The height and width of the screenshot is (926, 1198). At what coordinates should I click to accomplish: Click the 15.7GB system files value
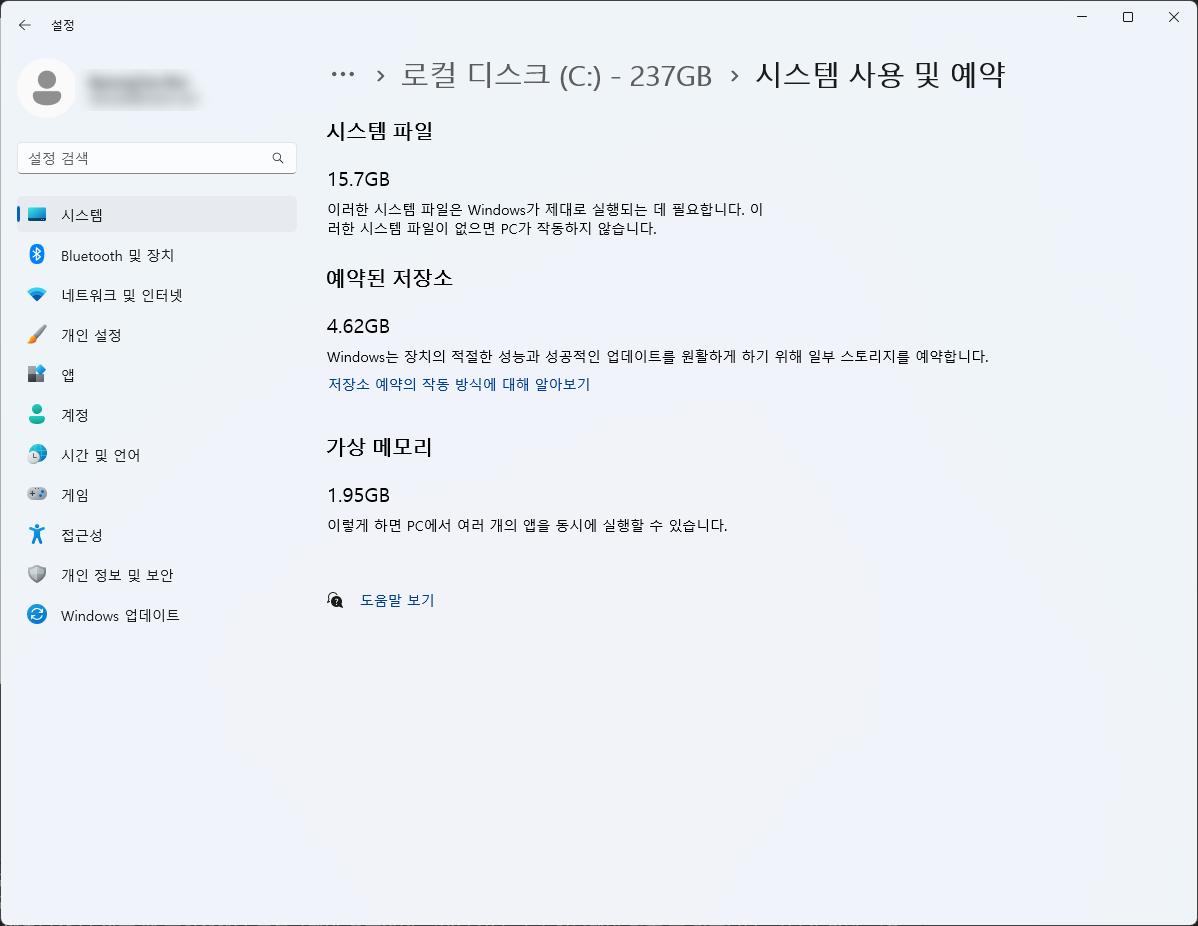pyautogui.click(x=358, y=180)
